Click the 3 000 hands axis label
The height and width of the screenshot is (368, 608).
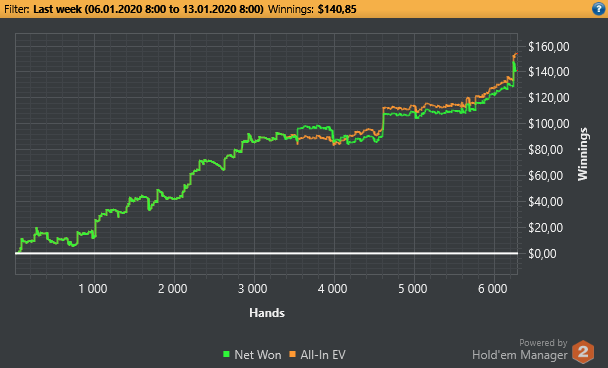click(x=253, y=289)
